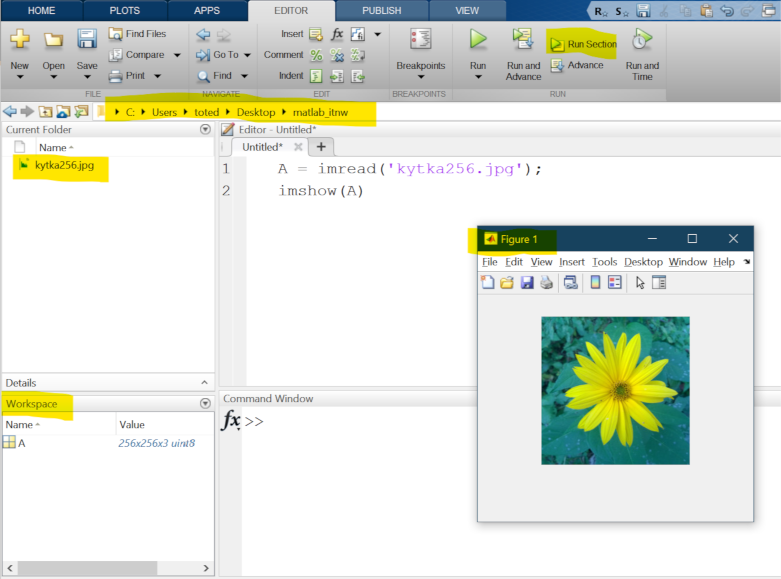Click the Save icon in the Figure toolbar
Image resolution: width=781 pixels, height=579 pixels.
point(527,283)
